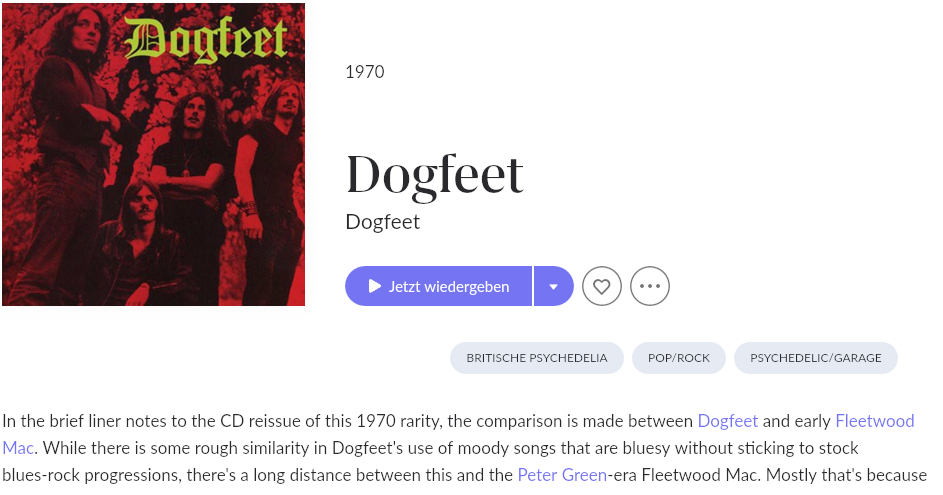Select the Psychedelic/Garage genre tag
Viewport: 943px width, 495px height.
point(816,358)
